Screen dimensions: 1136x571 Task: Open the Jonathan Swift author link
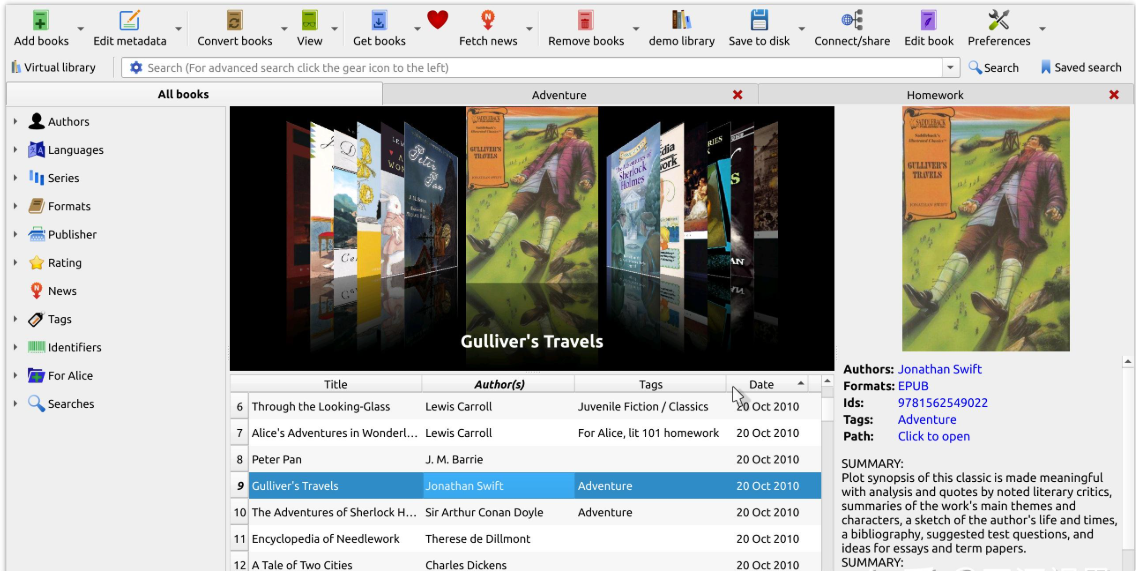(940, 369)
